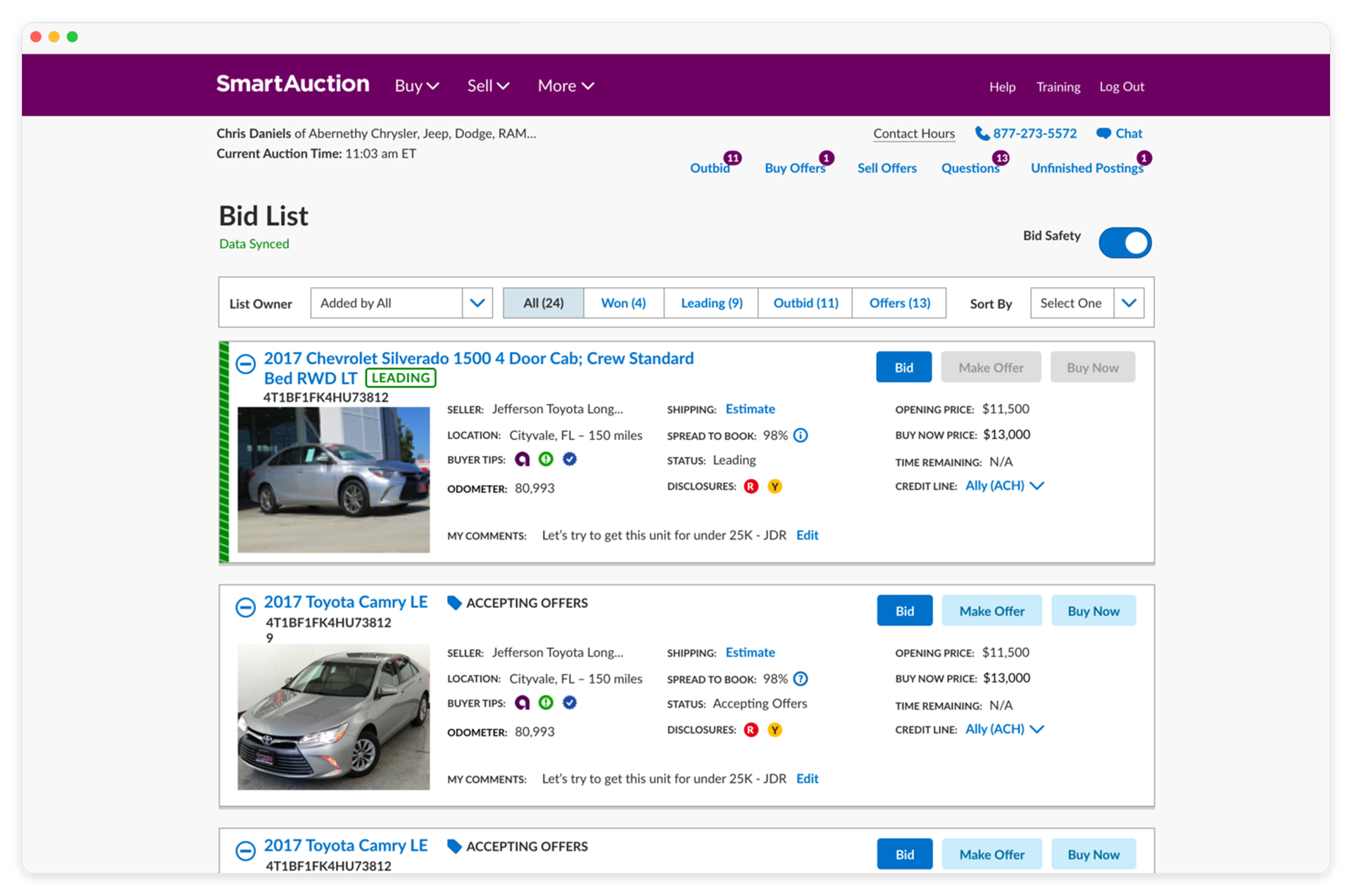Click Bid button for Chevrolet Silverado
Image resolution: width=1352 pixels, height=896 pixels.
pyautogui.click(x=903, y=367)
